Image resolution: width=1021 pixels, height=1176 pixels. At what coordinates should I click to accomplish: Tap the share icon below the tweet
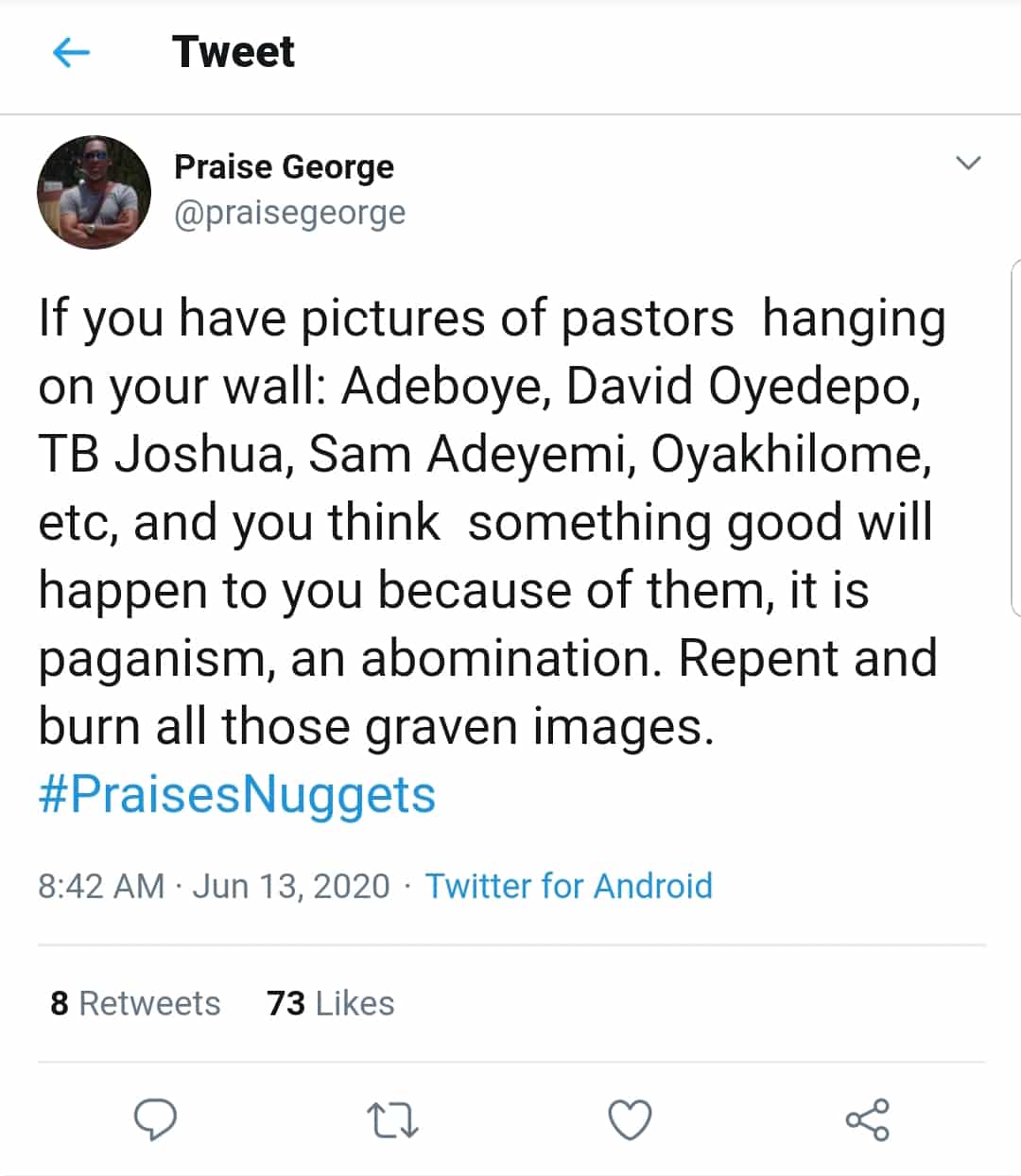point(867,1120)
